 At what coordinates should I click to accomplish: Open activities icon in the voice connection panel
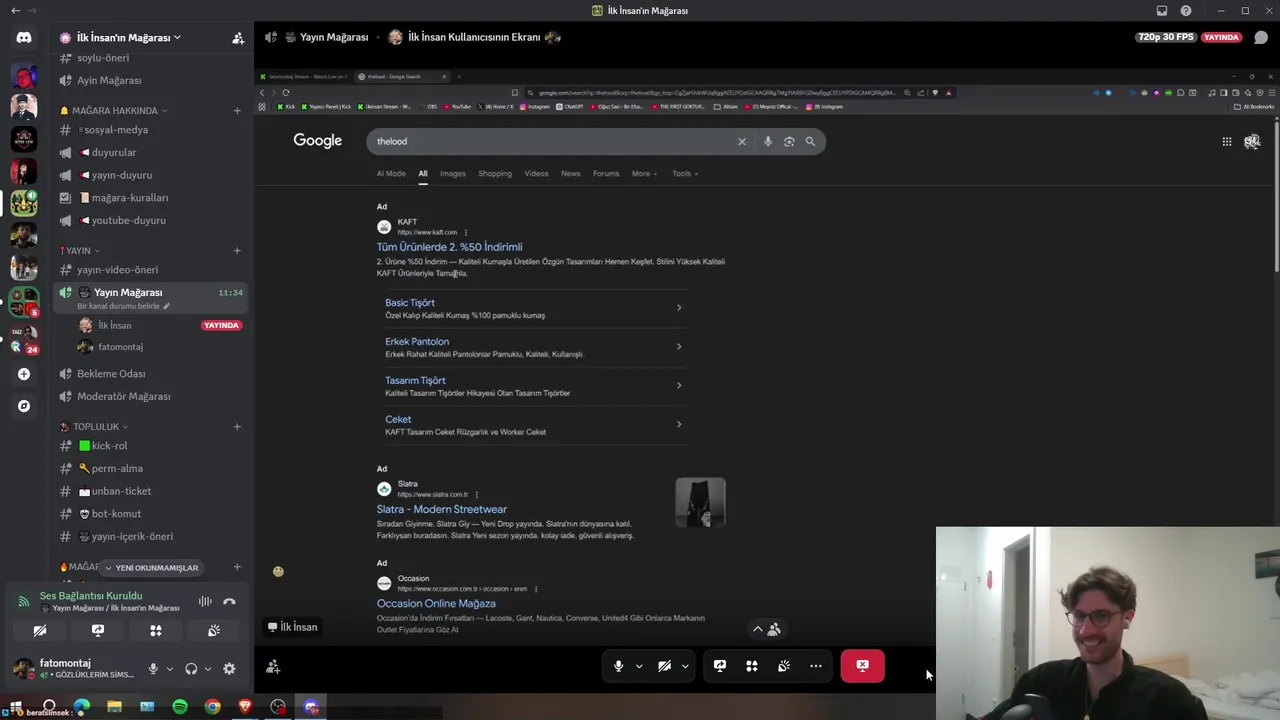tap(156, 631)
